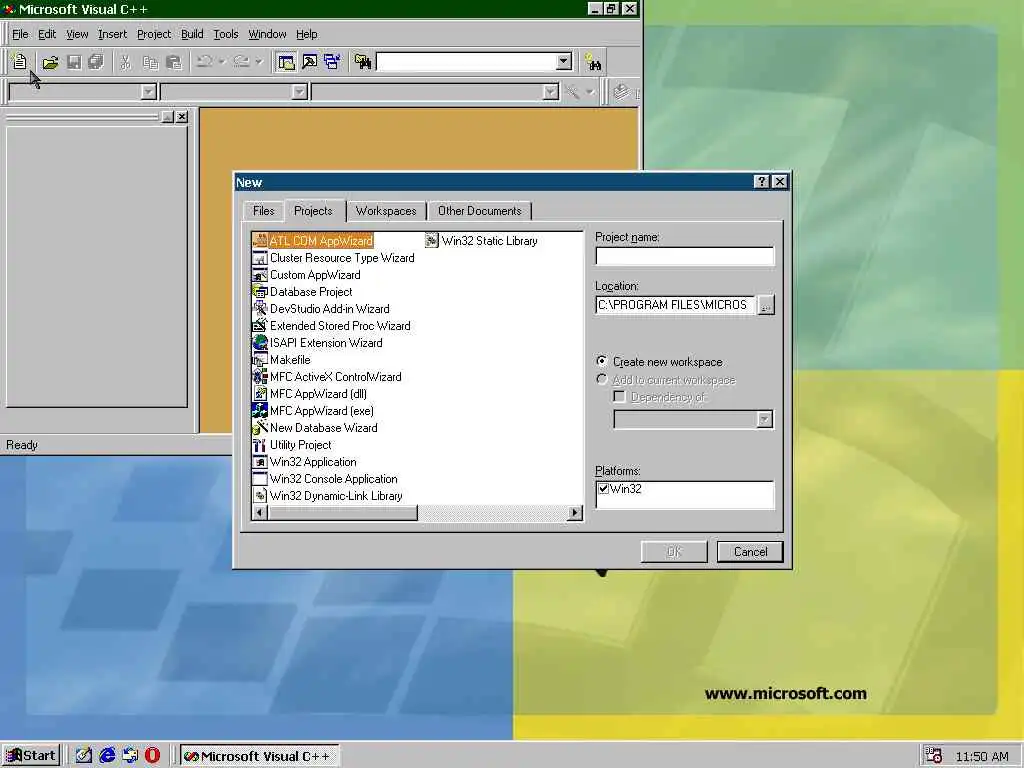Viewport: 1024px width, 768px height.
Task: Toggle the Output window icon
Action: (x=310, y=62)
